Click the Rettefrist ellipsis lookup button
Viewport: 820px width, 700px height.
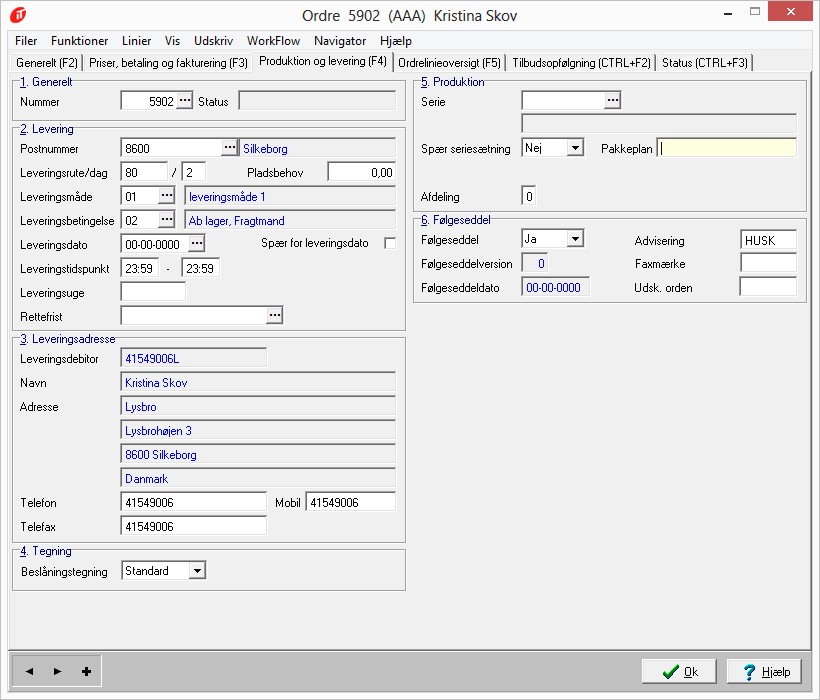275,316
